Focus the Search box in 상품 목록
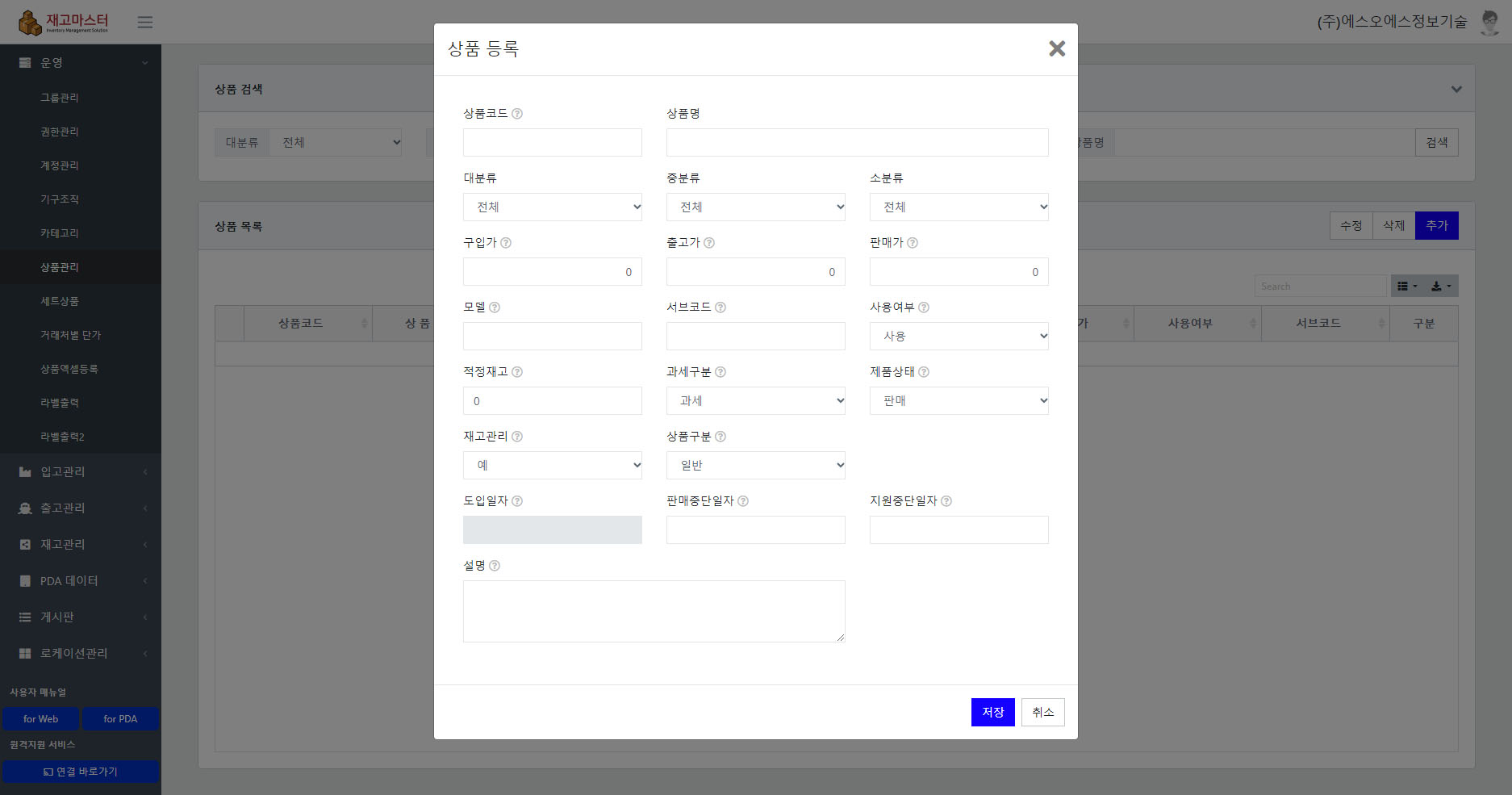 pos(1321,287)
